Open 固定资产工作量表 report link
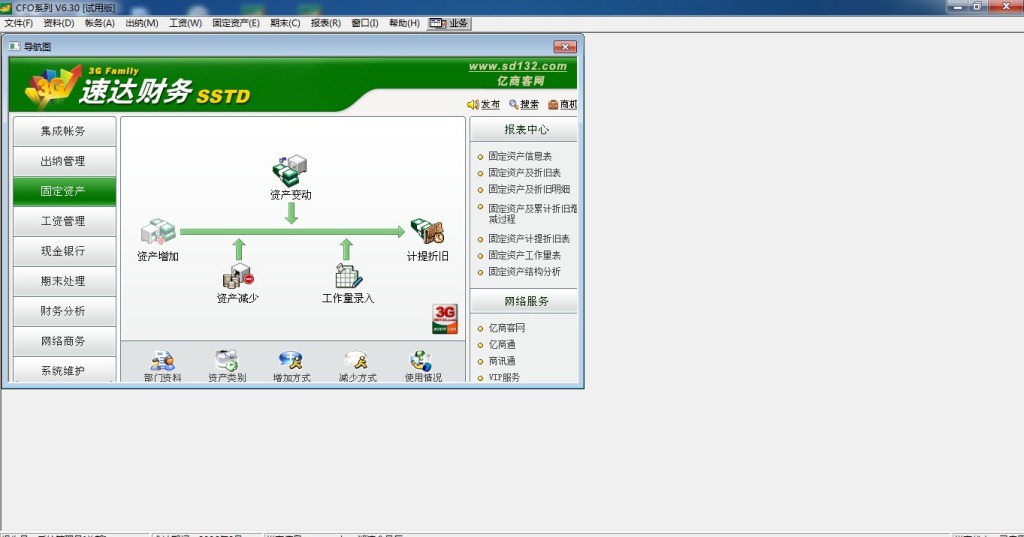 524,255
